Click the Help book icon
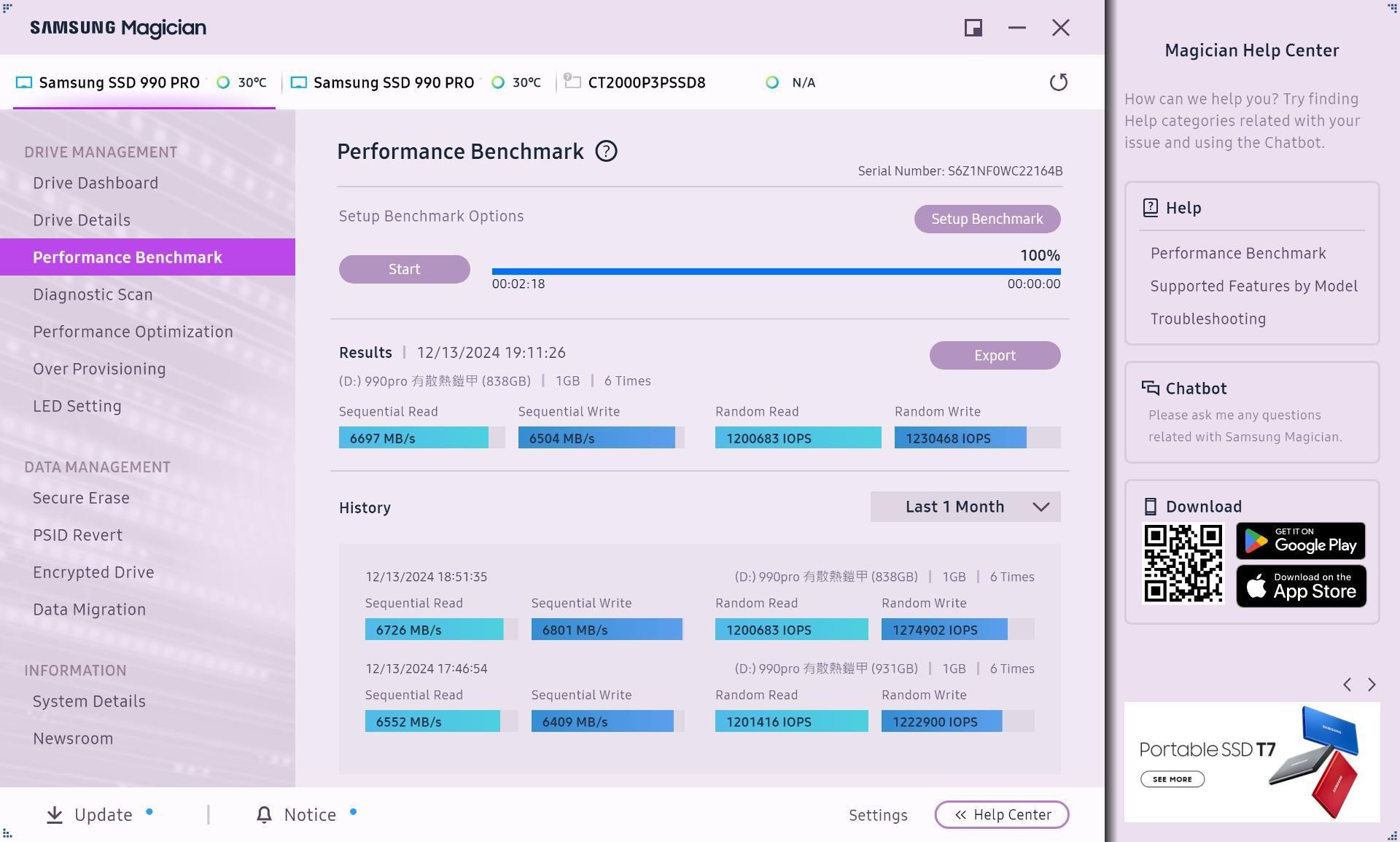The height and width of the screenshot is (842, 1400). [1150, 208]
